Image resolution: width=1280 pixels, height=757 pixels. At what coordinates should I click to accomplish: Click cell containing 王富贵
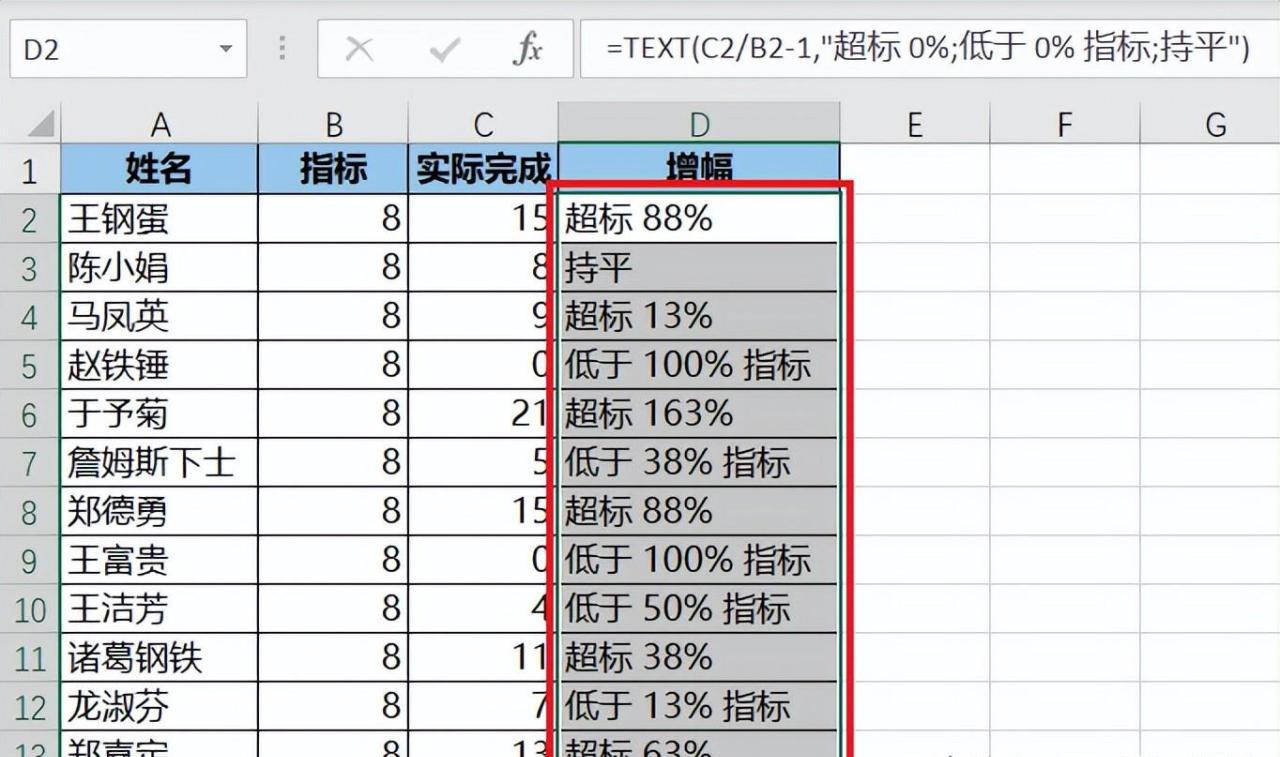click(x=160, y=560)
